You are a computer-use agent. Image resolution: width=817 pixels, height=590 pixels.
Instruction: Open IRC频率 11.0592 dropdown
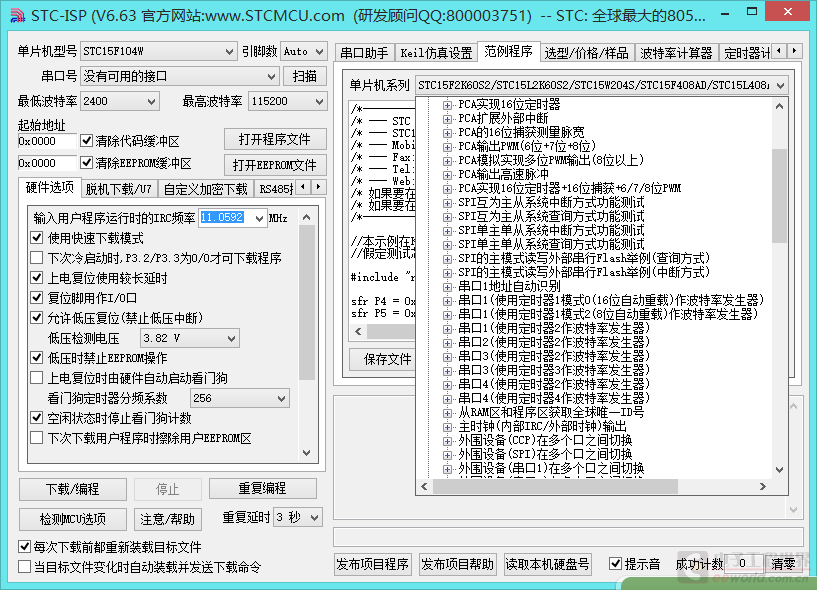tap(259, 218)
